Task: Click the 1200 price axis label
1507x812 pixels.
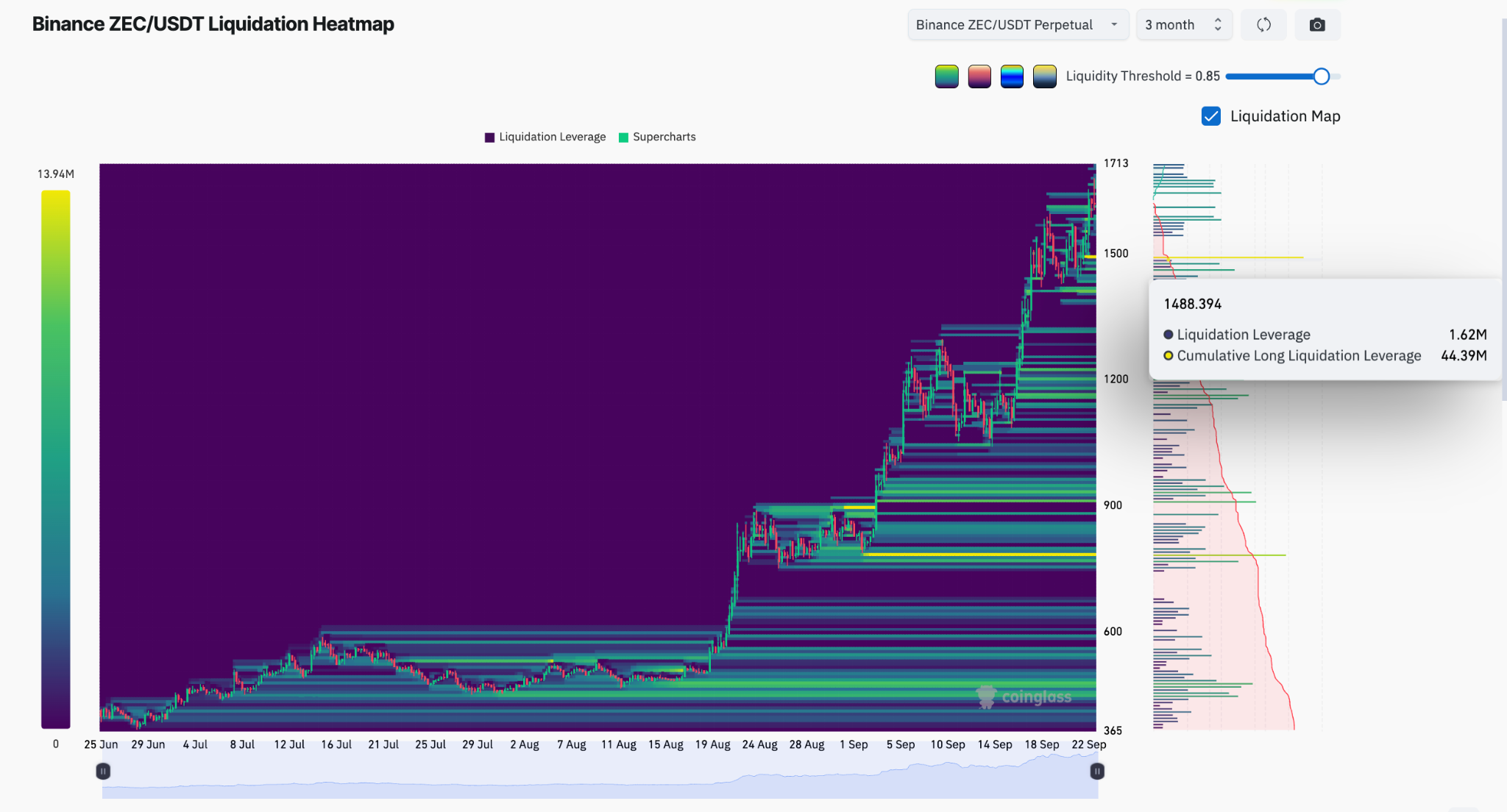Action: (1116, 380)
